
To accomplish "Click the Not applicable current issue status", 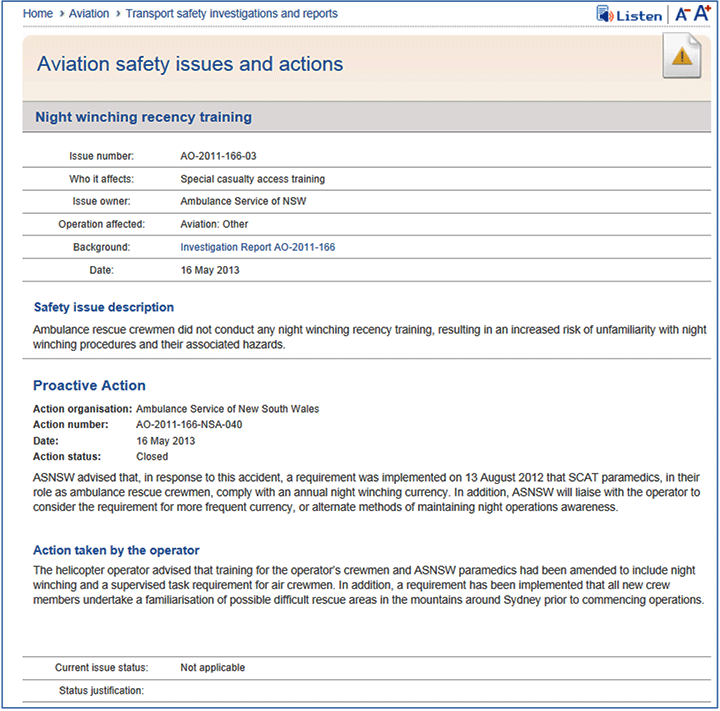I will (212, 667).
